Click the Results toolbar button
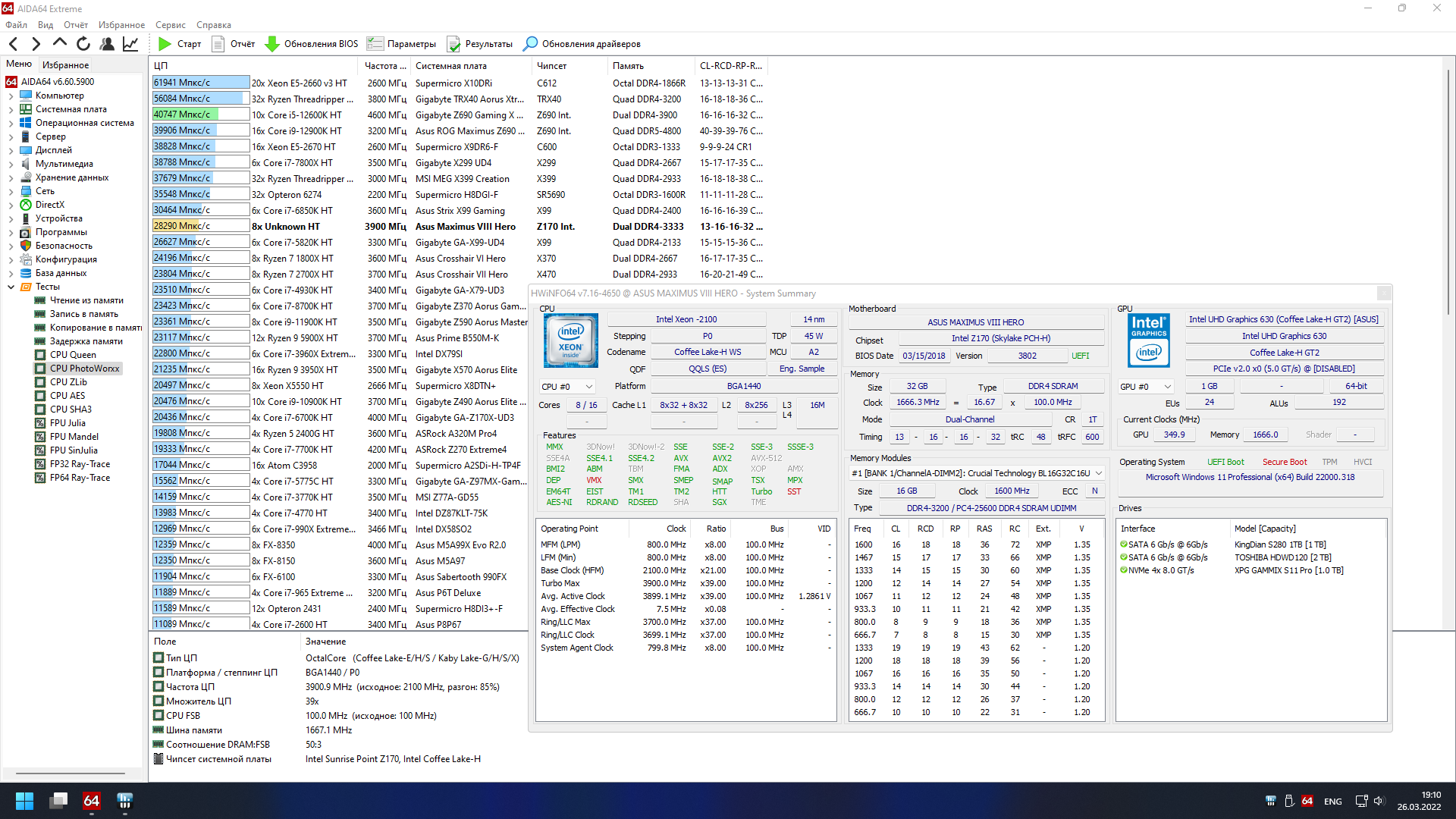 [x=480, y=44]
